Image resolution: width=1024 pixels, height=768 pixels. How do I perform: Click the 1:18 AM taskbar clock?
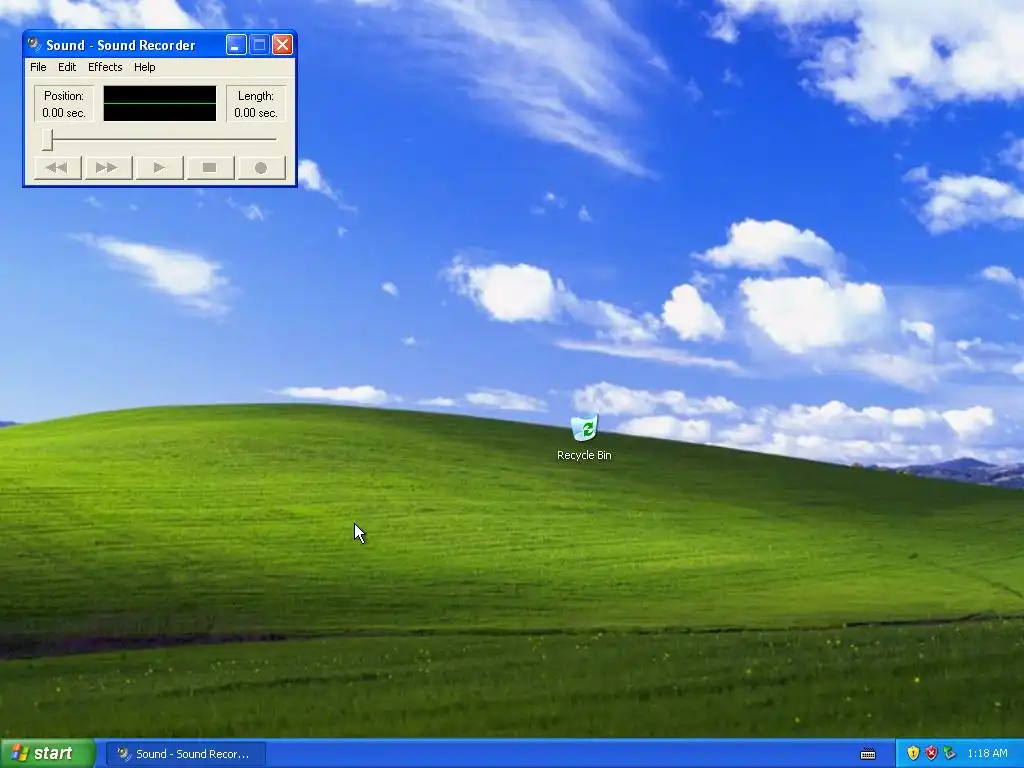point(987,754)
